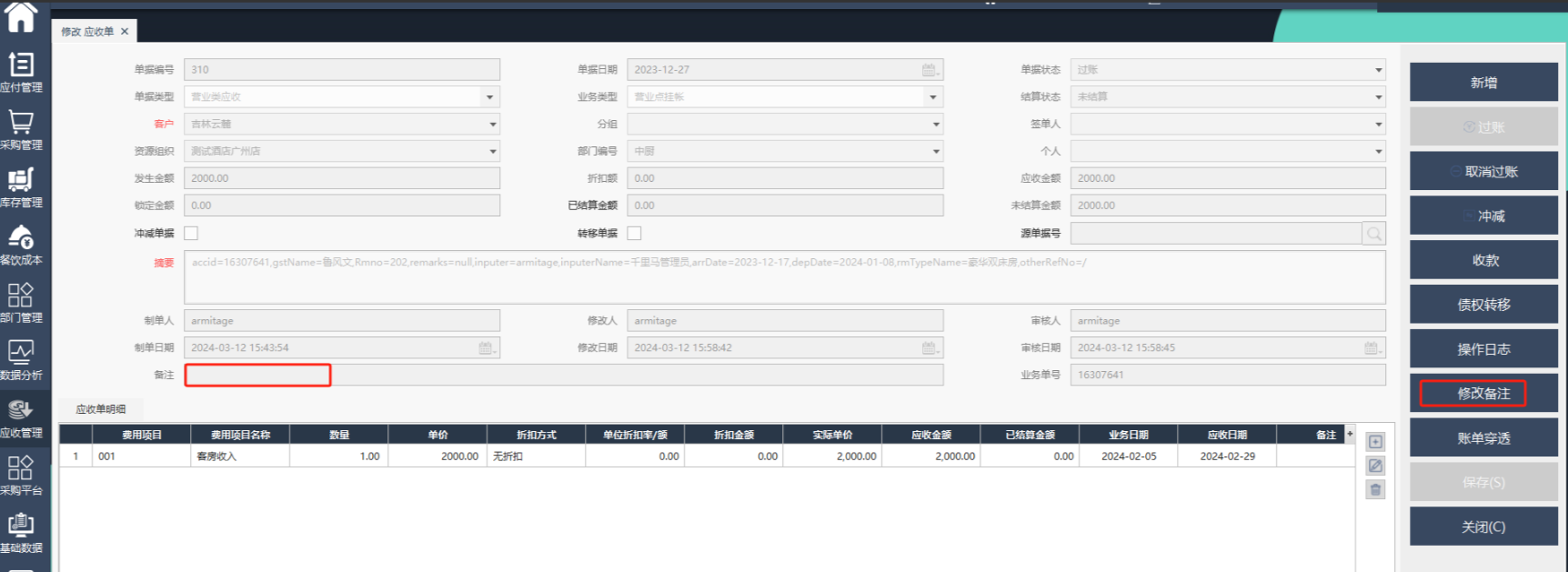Expand the 业务类型 dropdown

click(932, 97)
